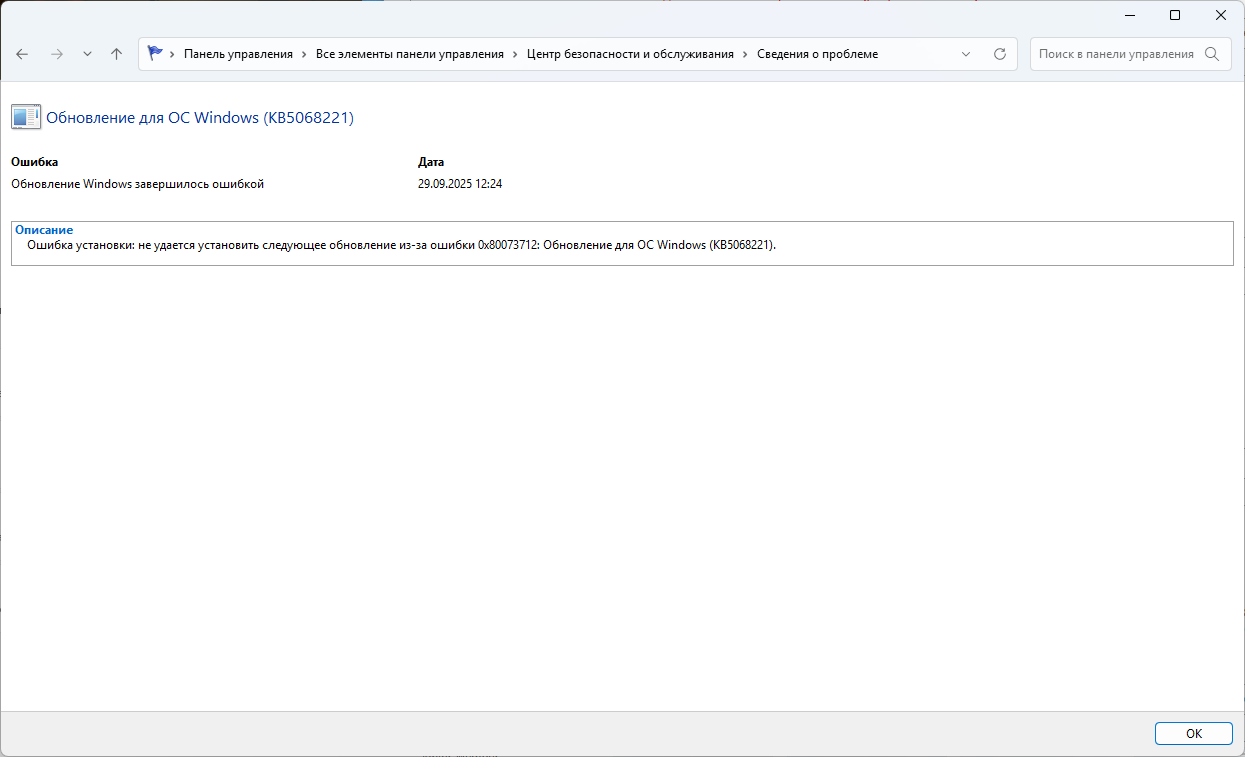This screenshot has width=1245, height=757.
Task: Open the Панель управления breadcrumb
Action: click(x=238, y=54)
